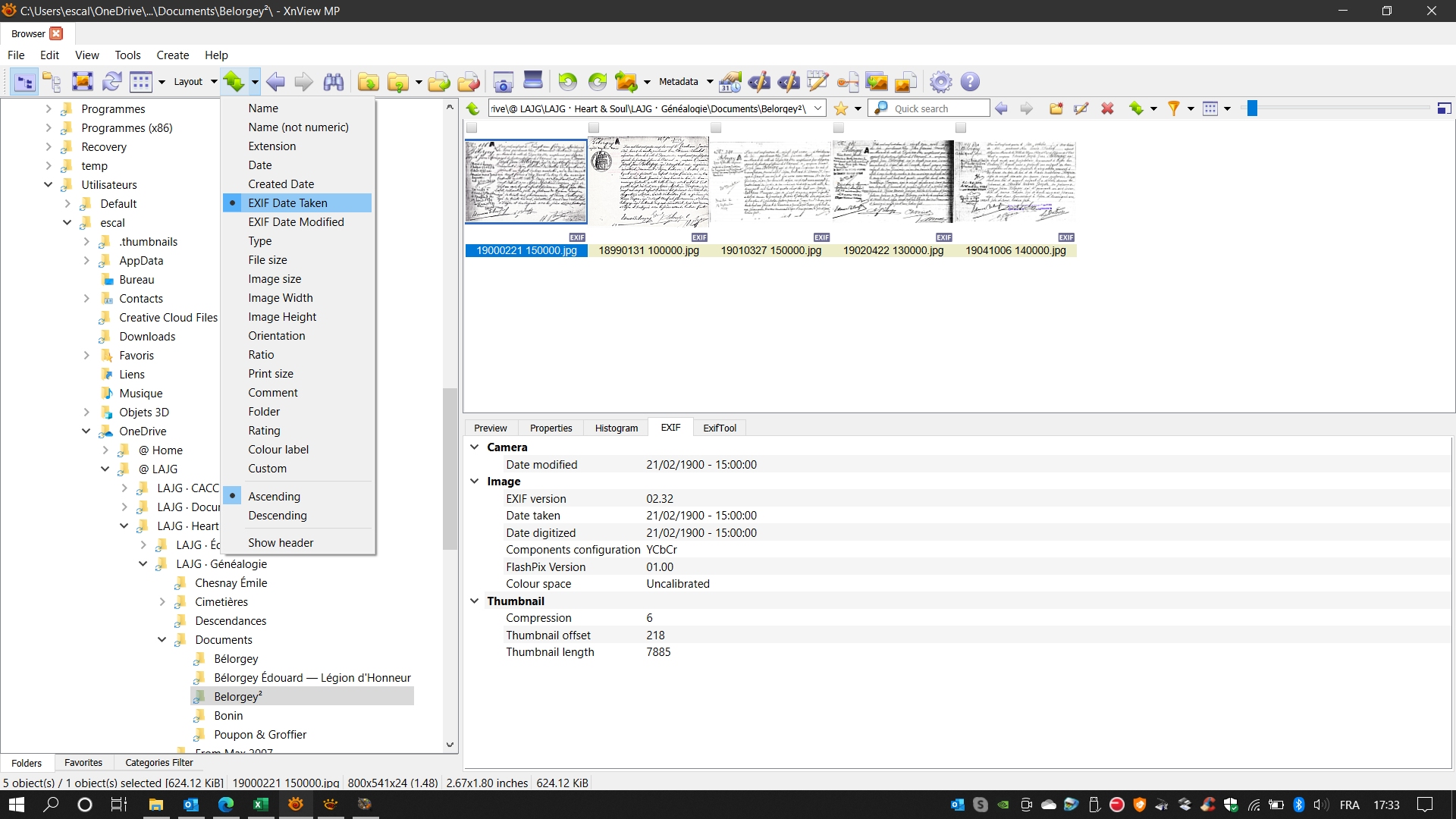Click the binoculars search icon

[334, 82]
